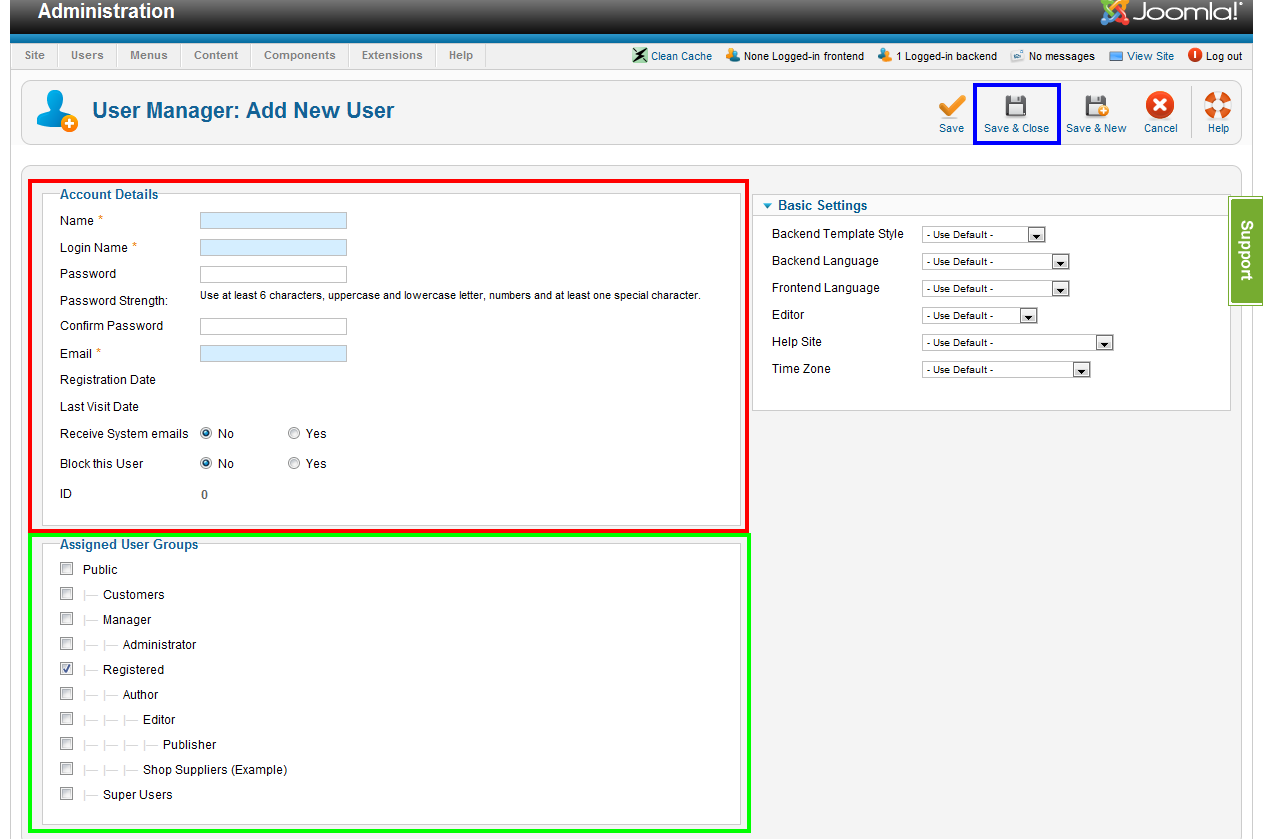Check the Editor user group
1263x839 pixels.
click(67, 719)
